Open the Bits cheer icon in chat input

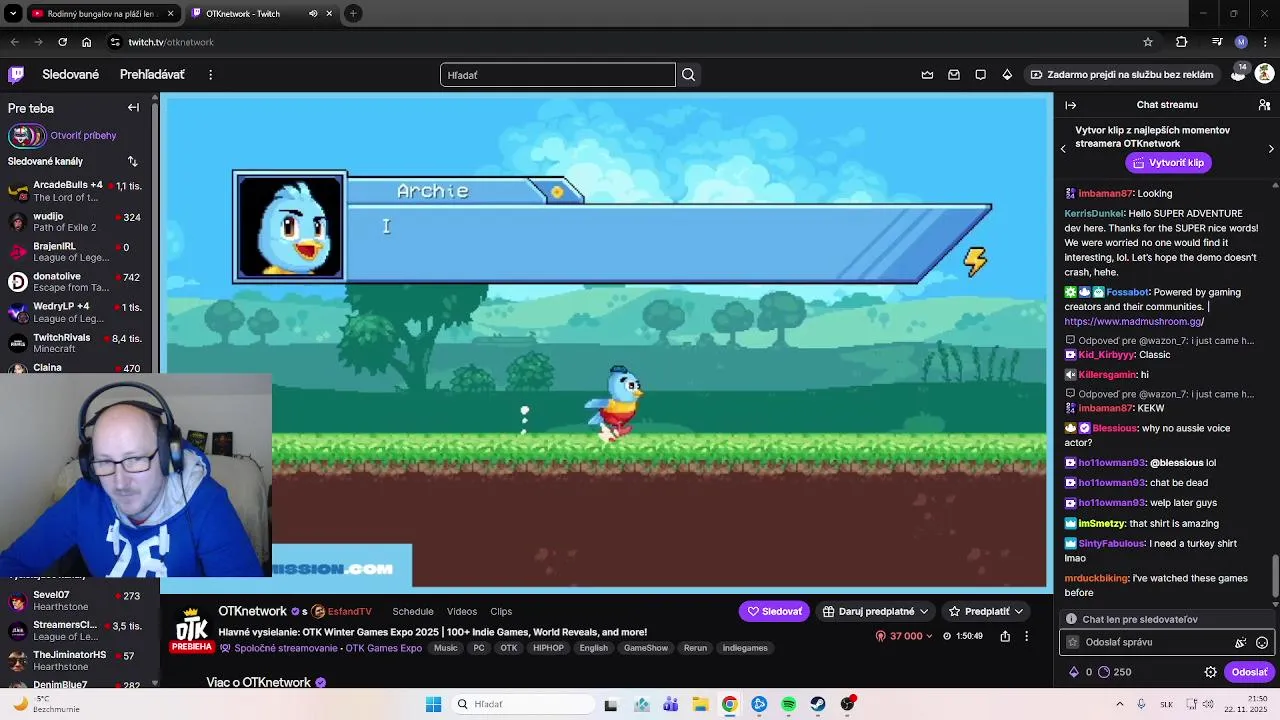(1241, 643)
